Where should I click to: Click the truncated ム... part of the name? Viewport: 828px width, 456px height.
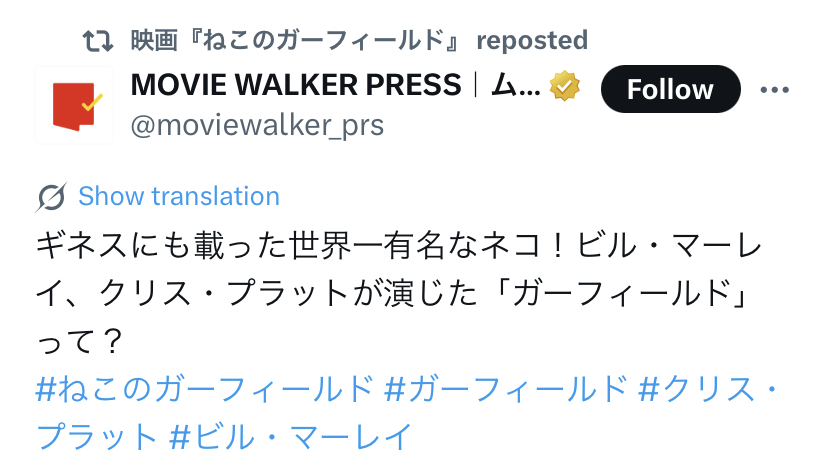tap(516, 86)
